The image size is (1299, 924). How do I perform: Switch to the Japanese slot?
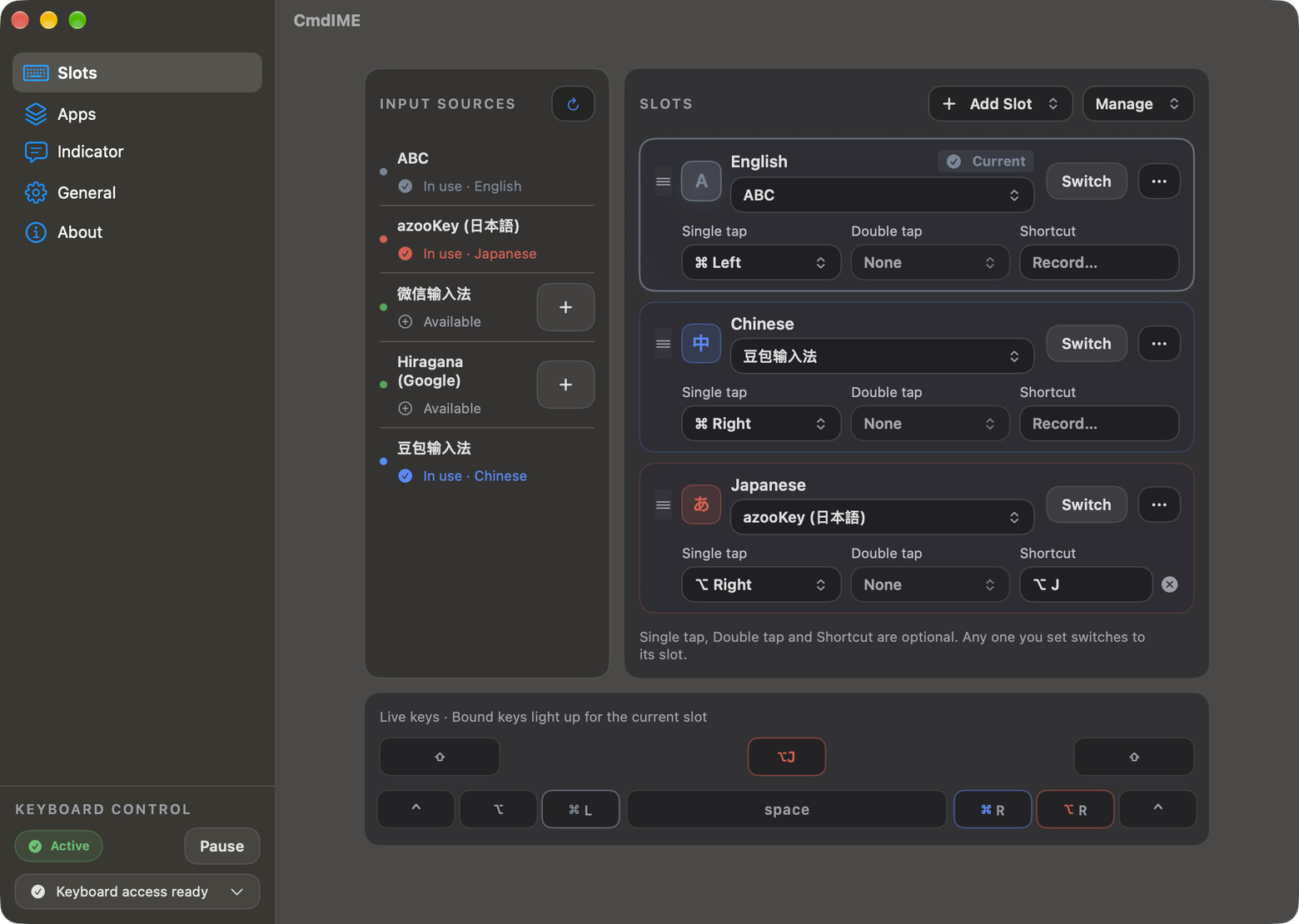click(1087, 504)
